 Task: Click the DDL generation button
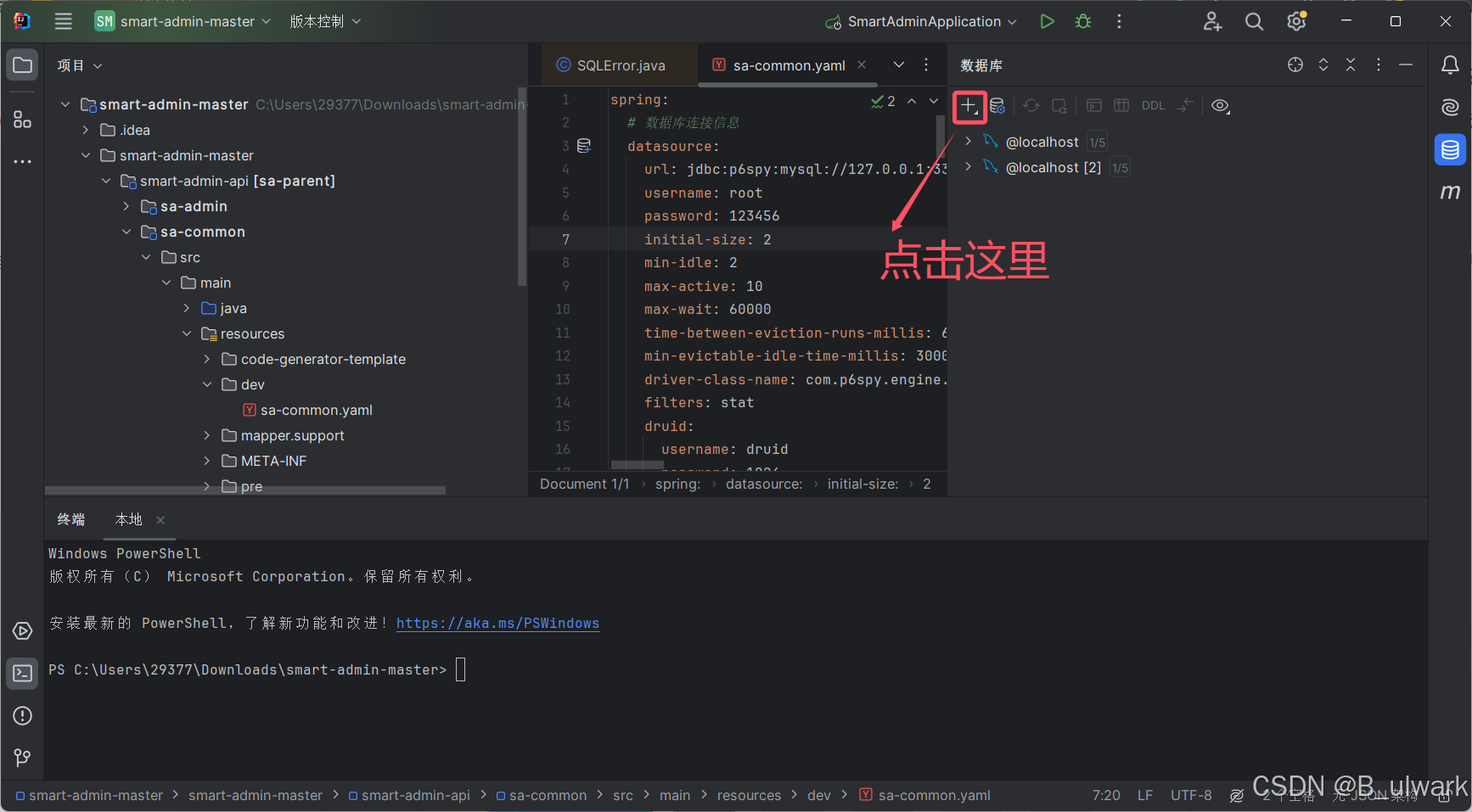click(1153, 105)
